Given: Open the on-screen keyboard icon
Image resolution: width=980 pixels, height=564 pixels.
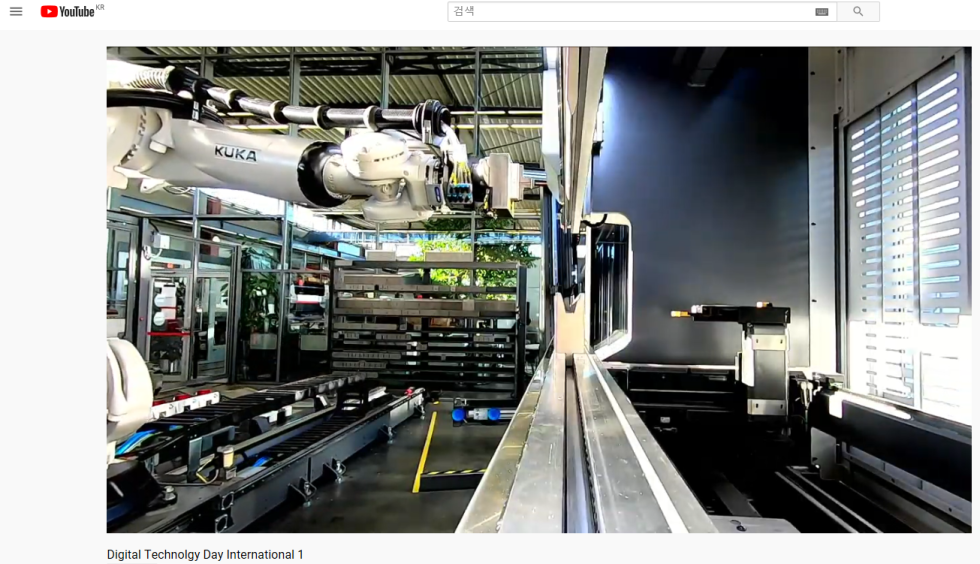Looking at the screenshot, I should 822,12.
